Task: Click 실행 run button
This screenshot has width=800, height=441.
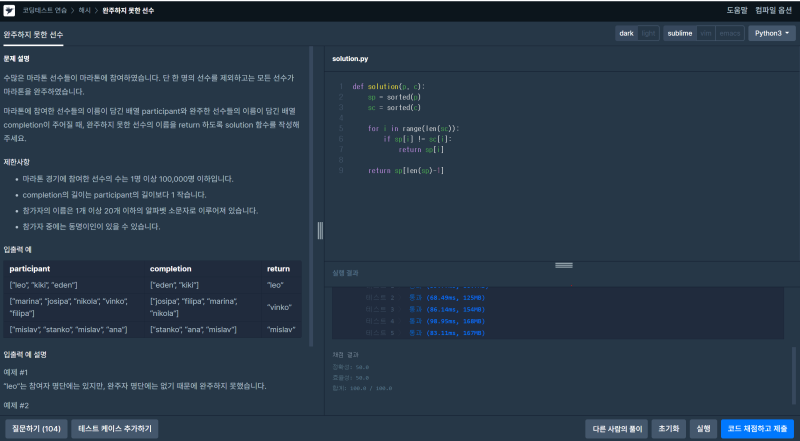Action: click(x=704, y=429)
